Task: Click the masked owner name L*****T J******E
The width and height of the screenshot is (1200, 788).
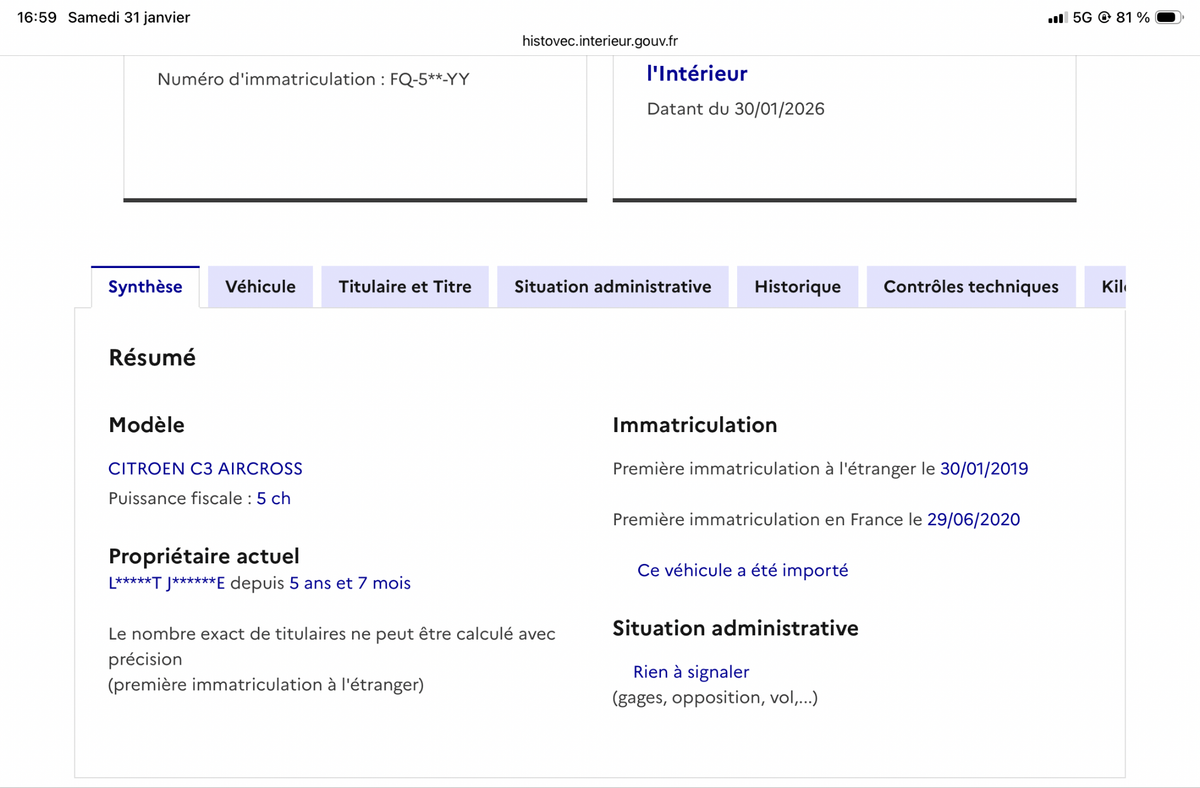Action: click(x=165, y=583)
